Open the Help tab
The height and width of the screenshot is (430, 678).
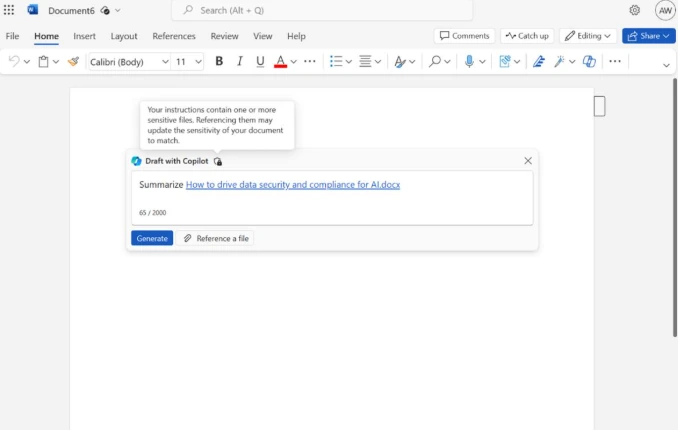[x=296, y=36]
